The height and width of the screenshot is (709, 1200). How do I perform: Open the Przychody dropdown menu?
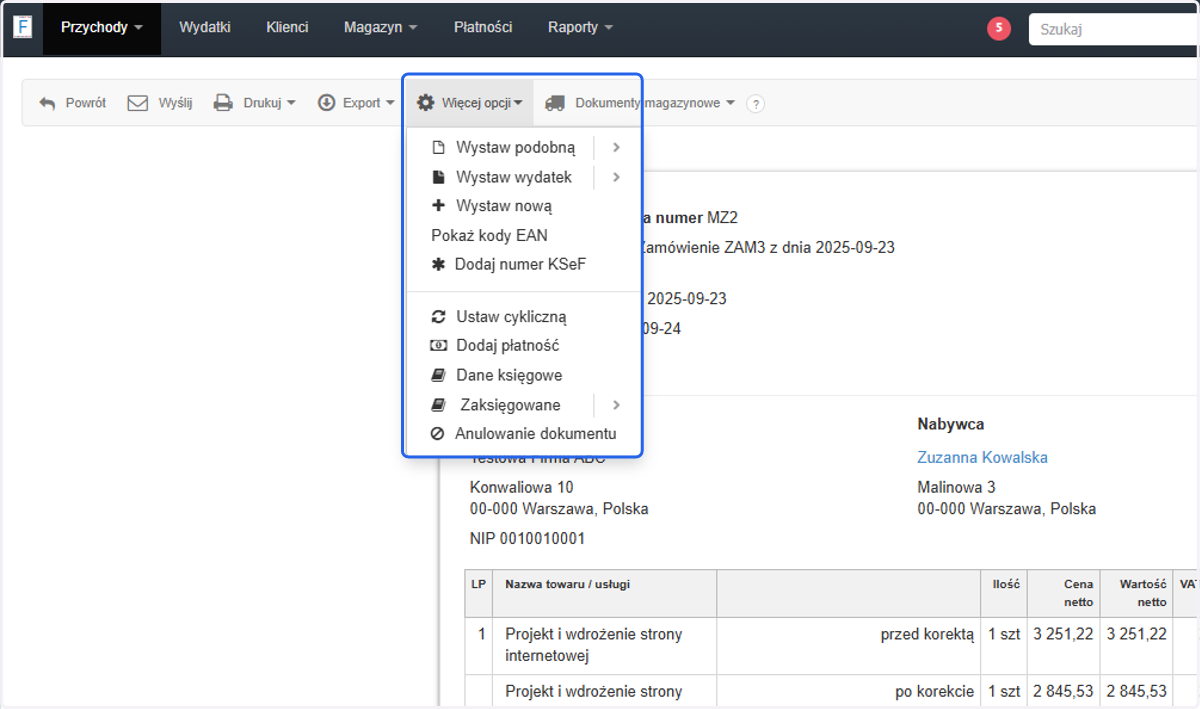(102, 28)
